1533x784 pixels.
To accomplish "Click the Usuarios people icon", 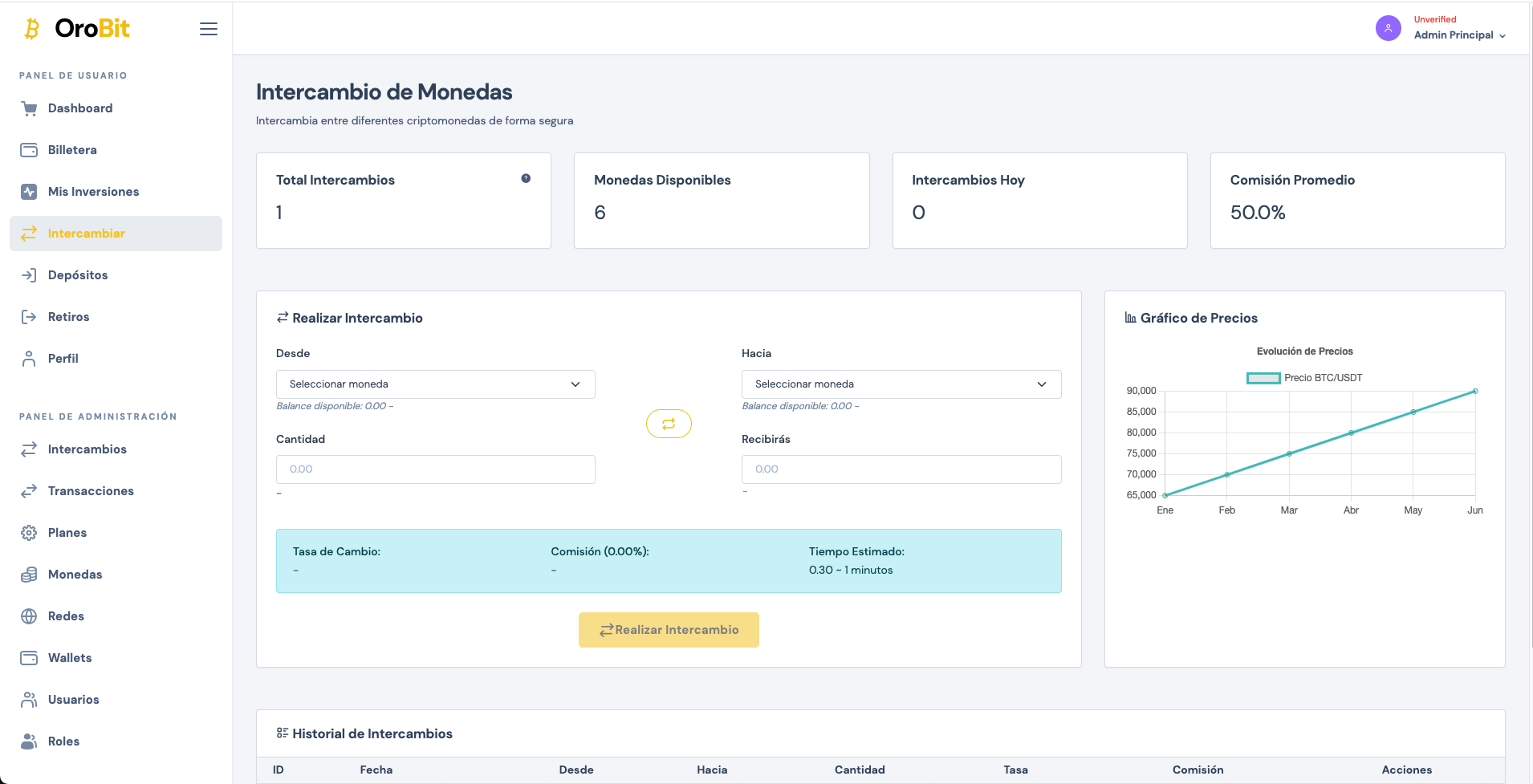I will point(29,700).
